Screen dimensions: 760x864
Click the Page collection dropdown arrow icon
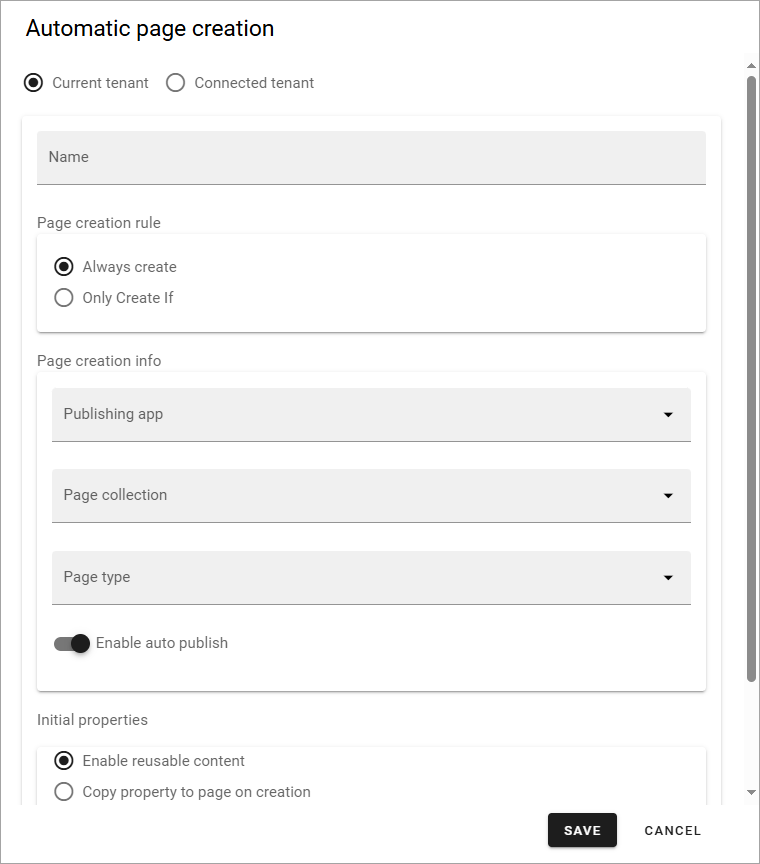tap(668, 496)
